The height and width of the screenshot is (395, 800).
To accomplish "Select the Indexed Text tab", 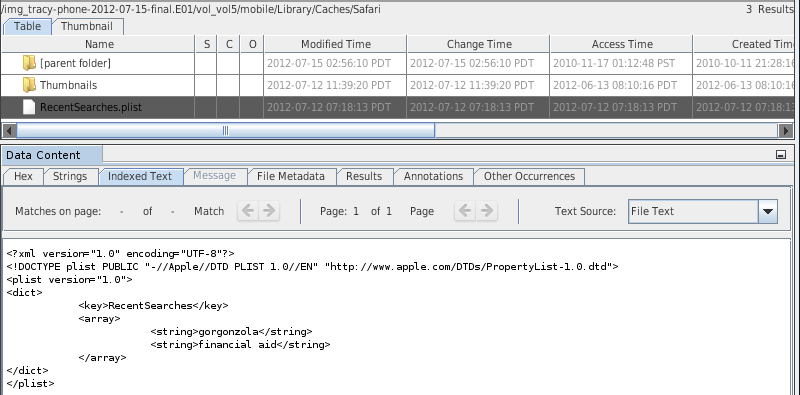I will point(140,177).
